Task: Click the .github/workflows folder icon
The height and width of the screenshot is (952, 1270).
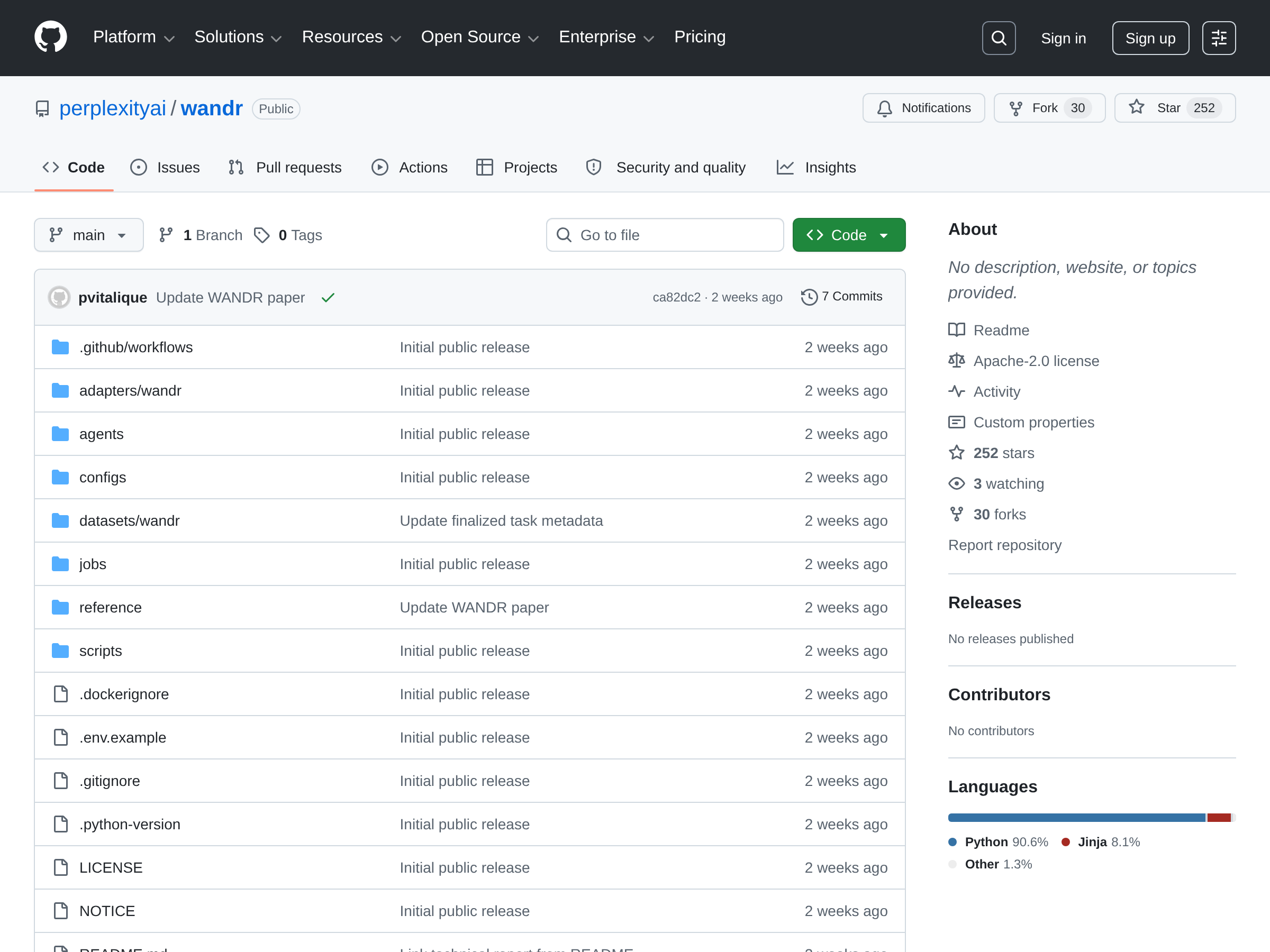Action: tap(60, 347)
